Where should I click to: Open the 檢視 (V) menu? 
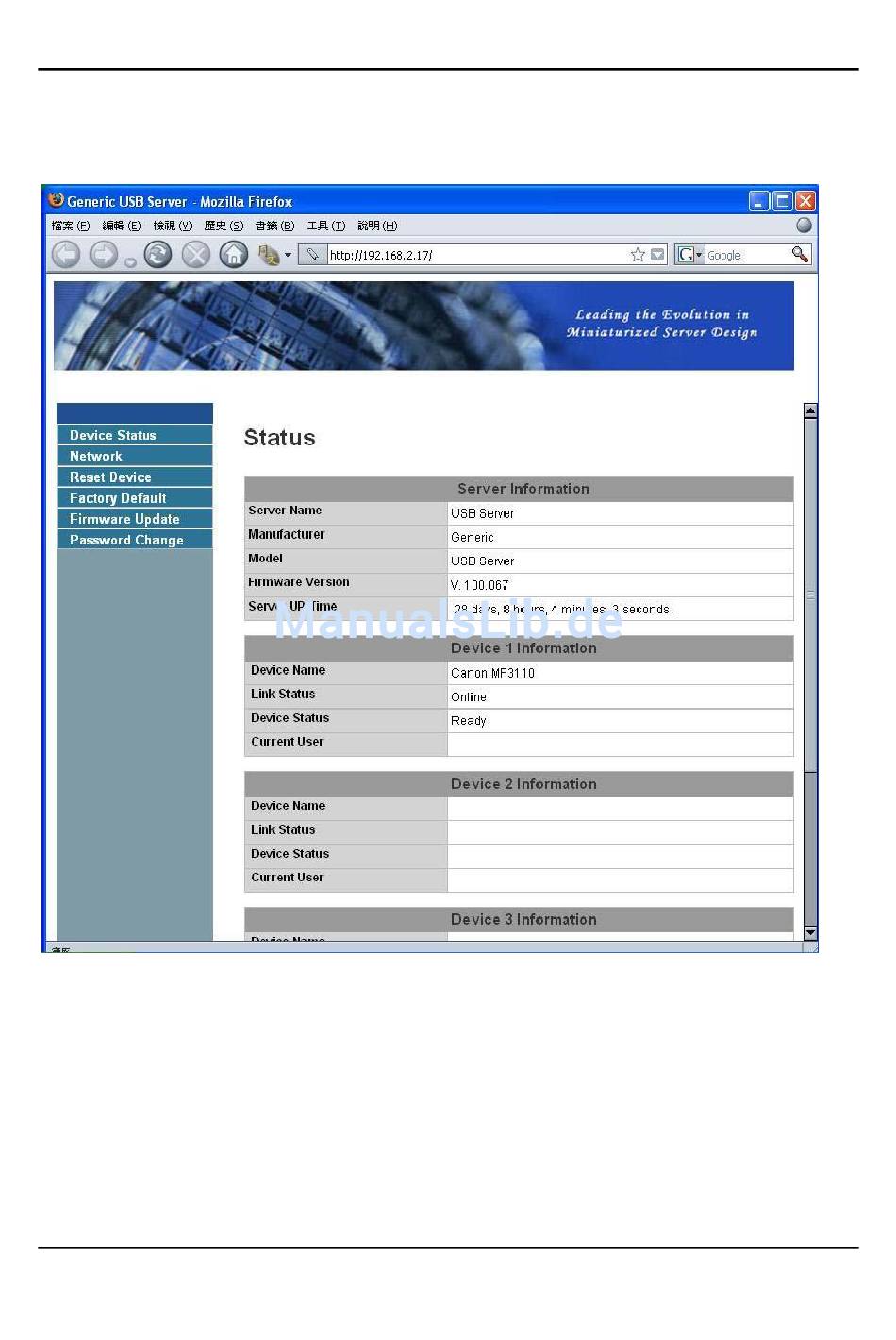coord(173,226)
